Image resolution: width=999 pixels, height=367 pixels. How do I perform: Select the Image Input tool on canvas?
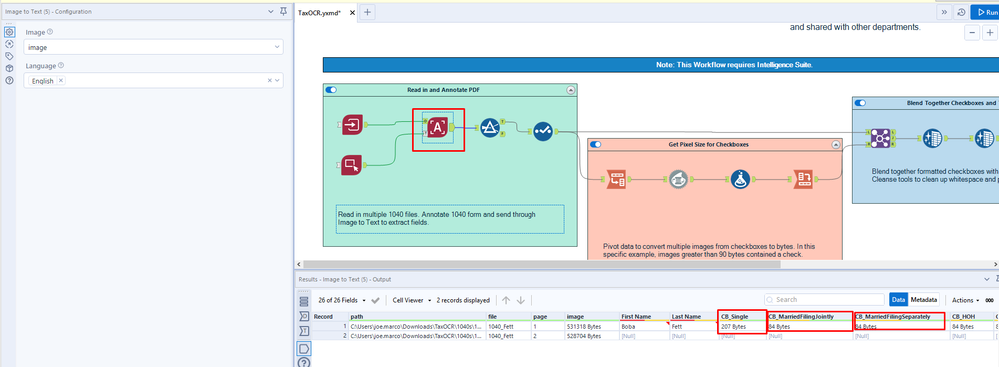click(352, 126)
